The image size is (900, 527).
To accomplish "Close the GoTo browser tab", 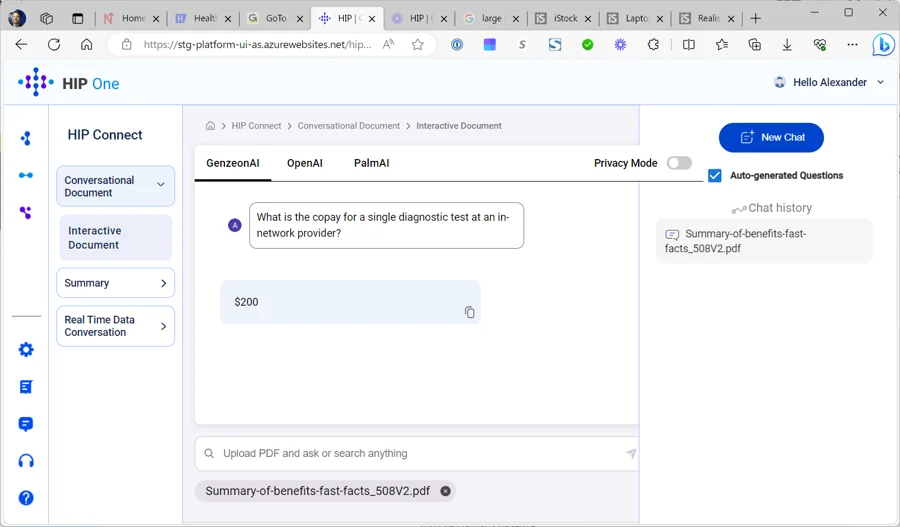I will pyautogui.click(x=300, y=19).
